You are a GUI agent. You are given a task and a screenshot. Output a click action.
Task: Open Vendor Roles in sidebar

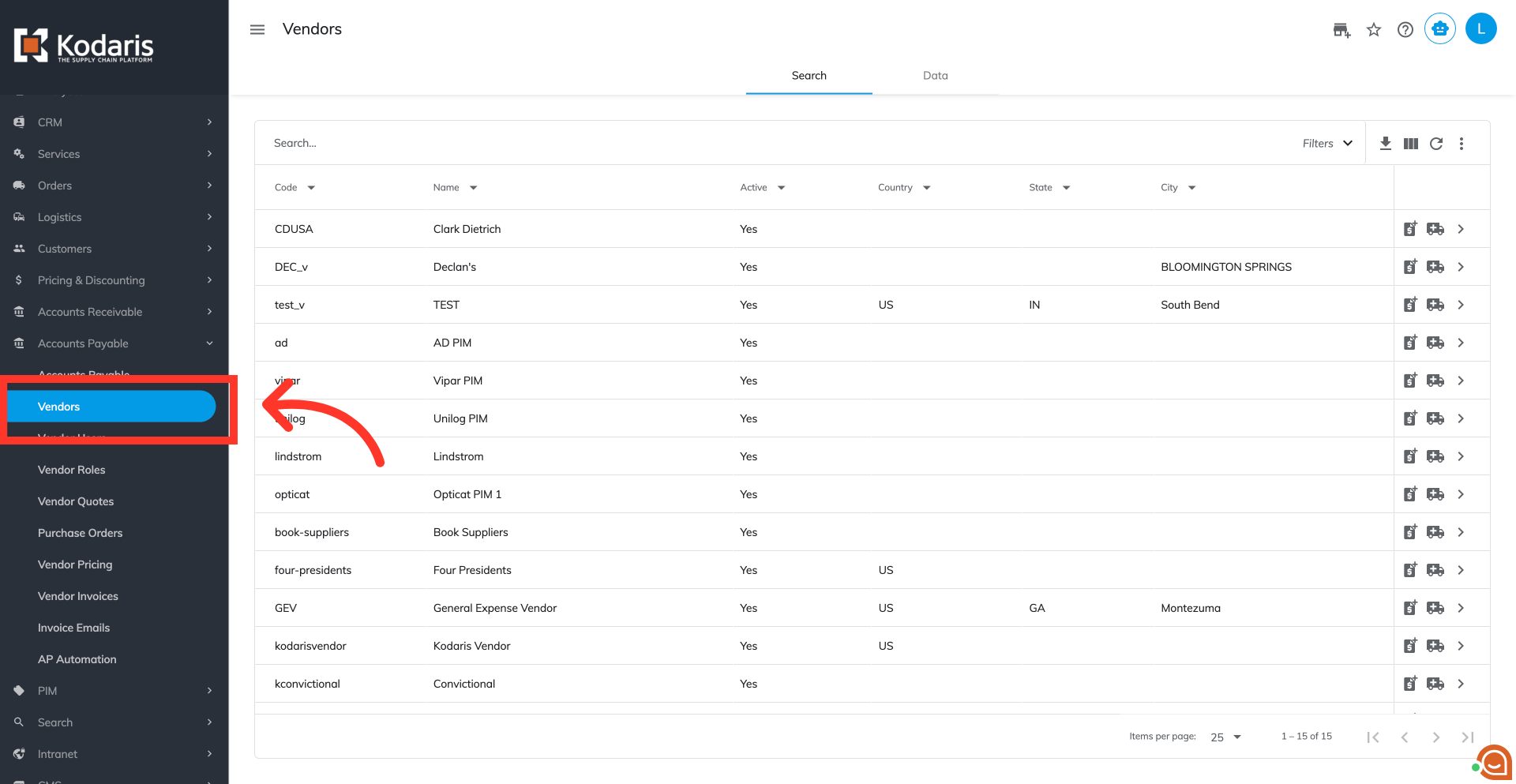71,470
